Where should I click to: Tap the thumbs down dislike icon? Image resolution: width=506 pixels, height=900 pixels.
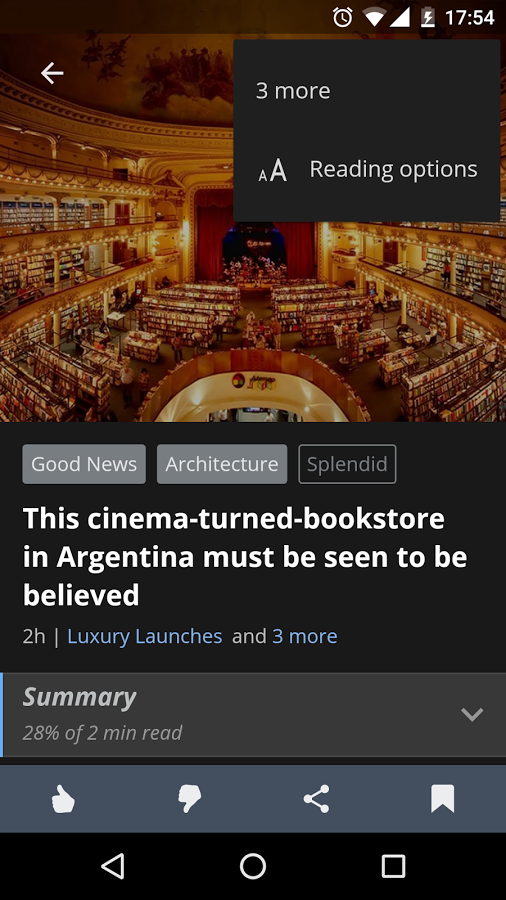pyautogui.click(x=189, y=799)
